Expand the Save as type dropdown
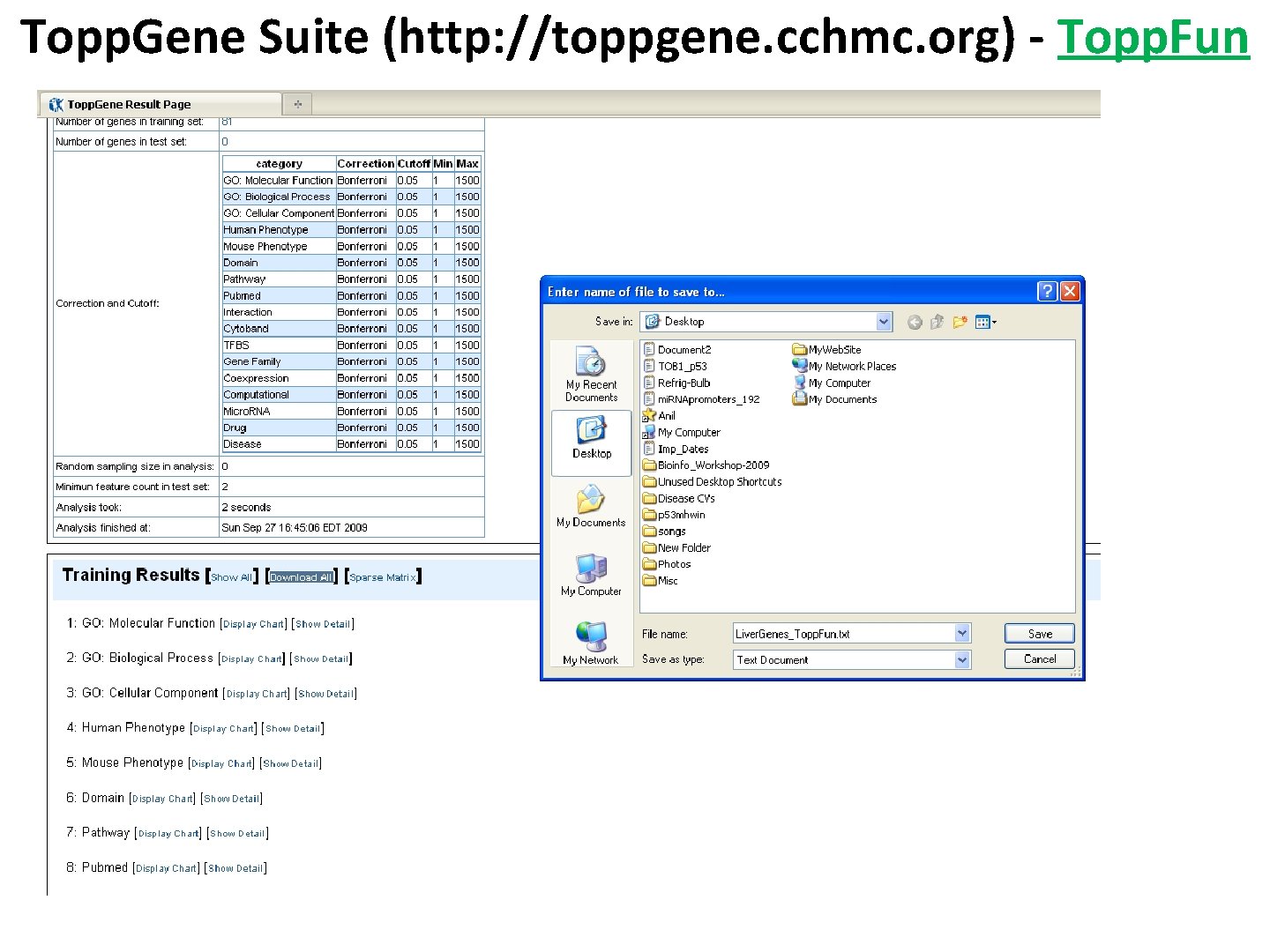Image resolution: width=1270 pixels, height=952 pixels. point(962,659)
